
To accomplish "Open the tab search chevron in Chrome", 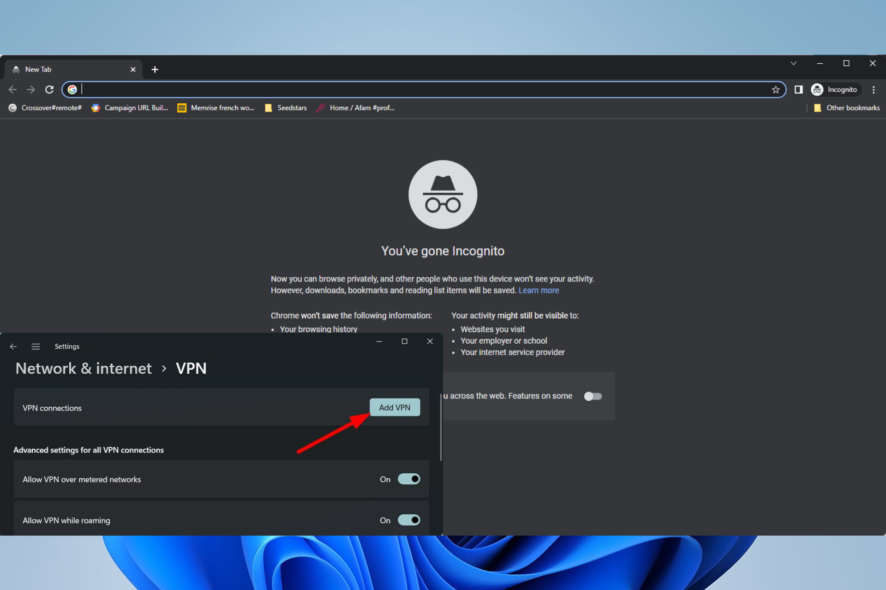I will click(x=793, y=63).
